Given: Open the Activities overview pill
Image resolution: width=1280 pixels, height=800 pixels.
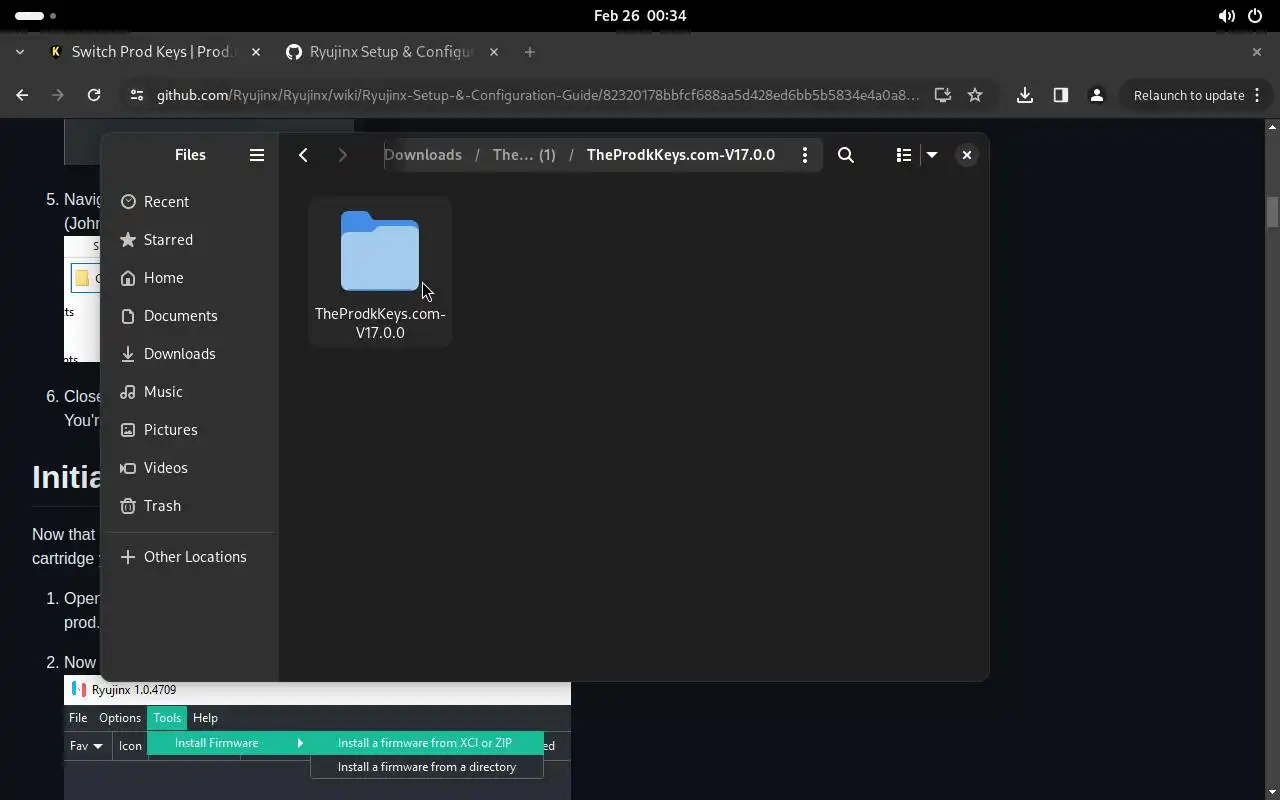Looking at the screenshot, I should (x=36, y=16).
